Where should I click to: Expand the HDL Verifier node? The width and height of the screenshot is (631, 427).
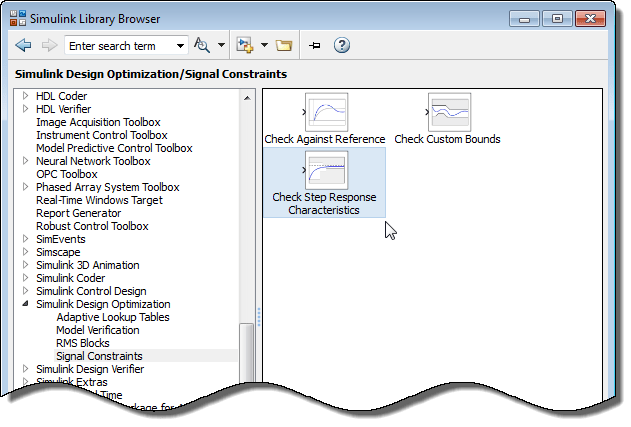[25, 109]
